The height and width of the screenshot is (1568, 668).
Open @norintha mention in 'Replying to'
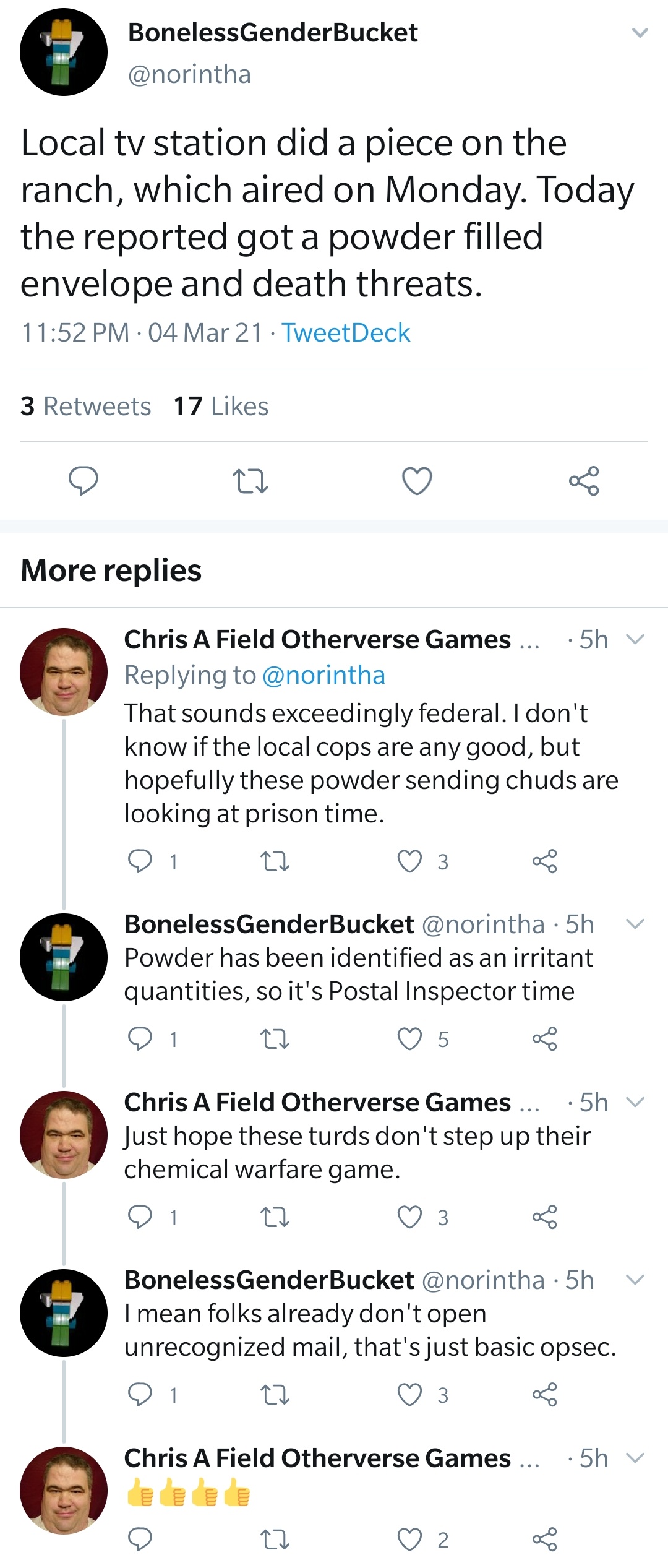pos(323,675)
